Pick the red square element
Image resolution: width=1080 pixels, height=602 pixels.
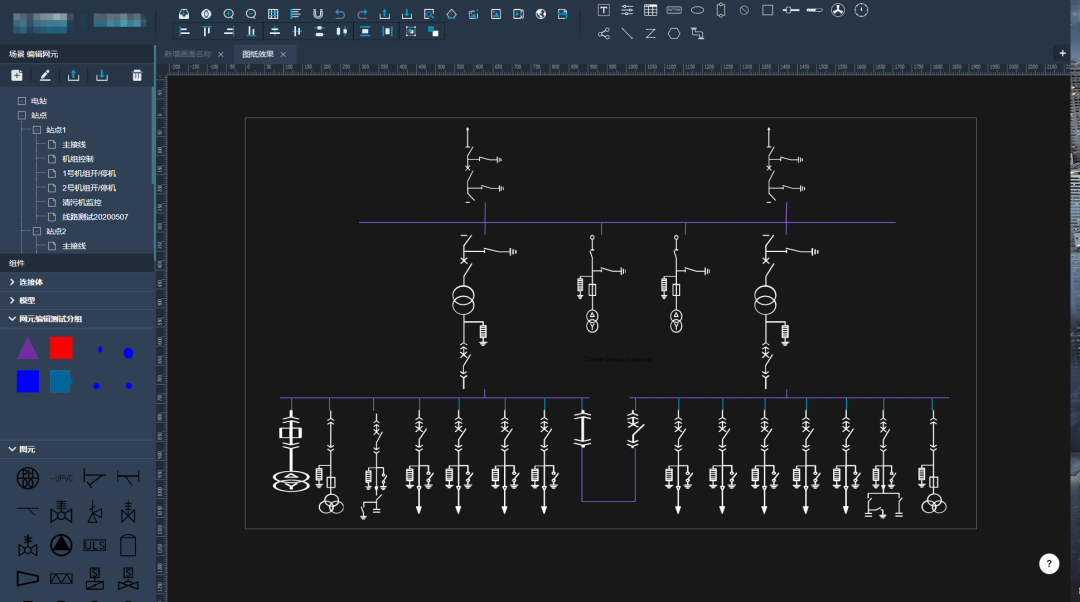coord(61,348)
